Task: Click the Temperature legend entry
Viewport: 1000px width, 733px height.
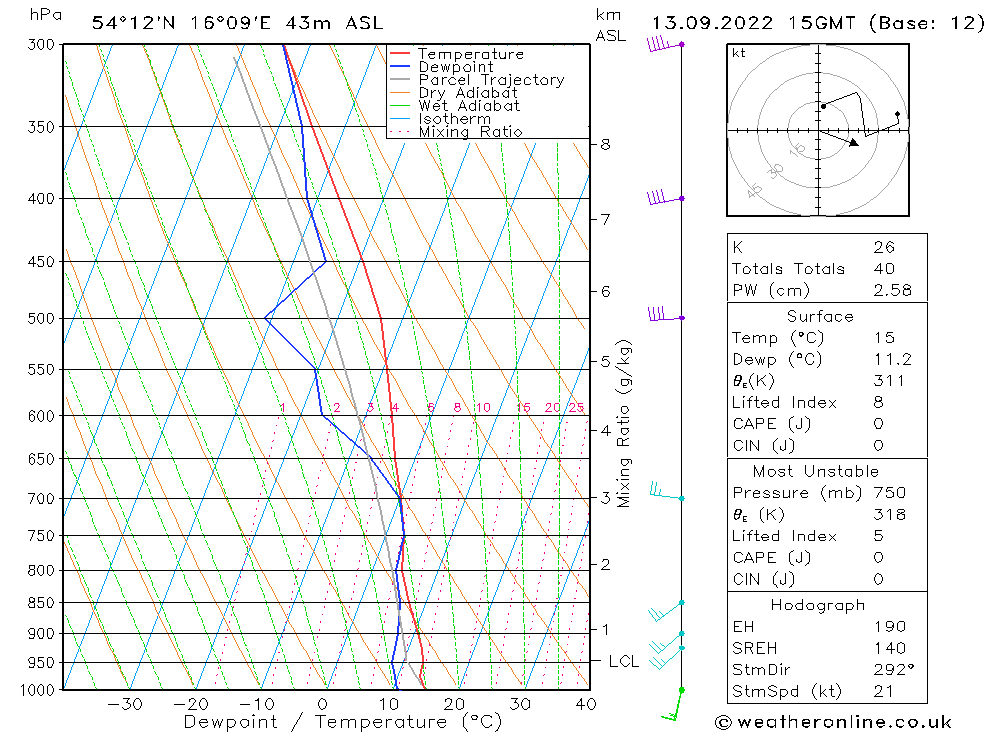Action: click(457, 54)
